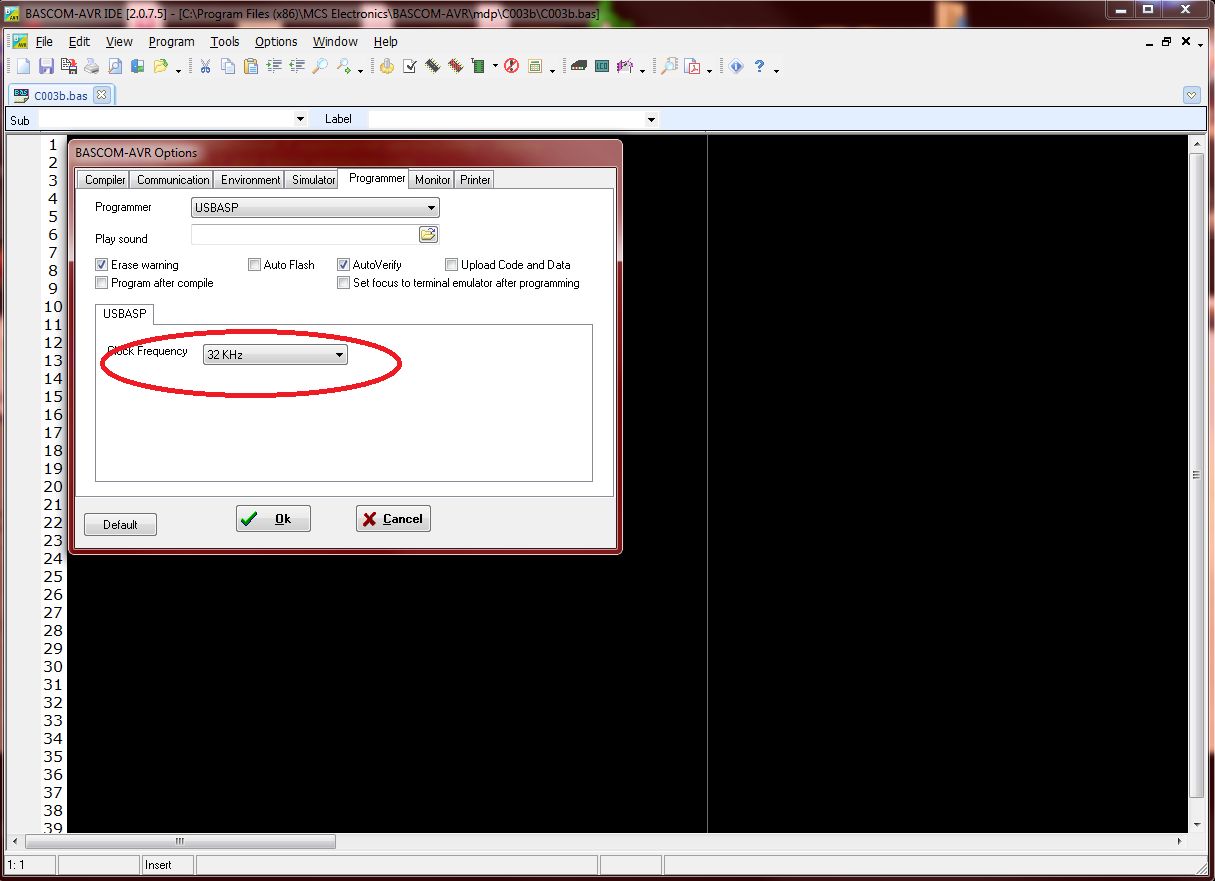
Task: Open the dropdown arrow beside Program Chip
Action: click(495, 67)
